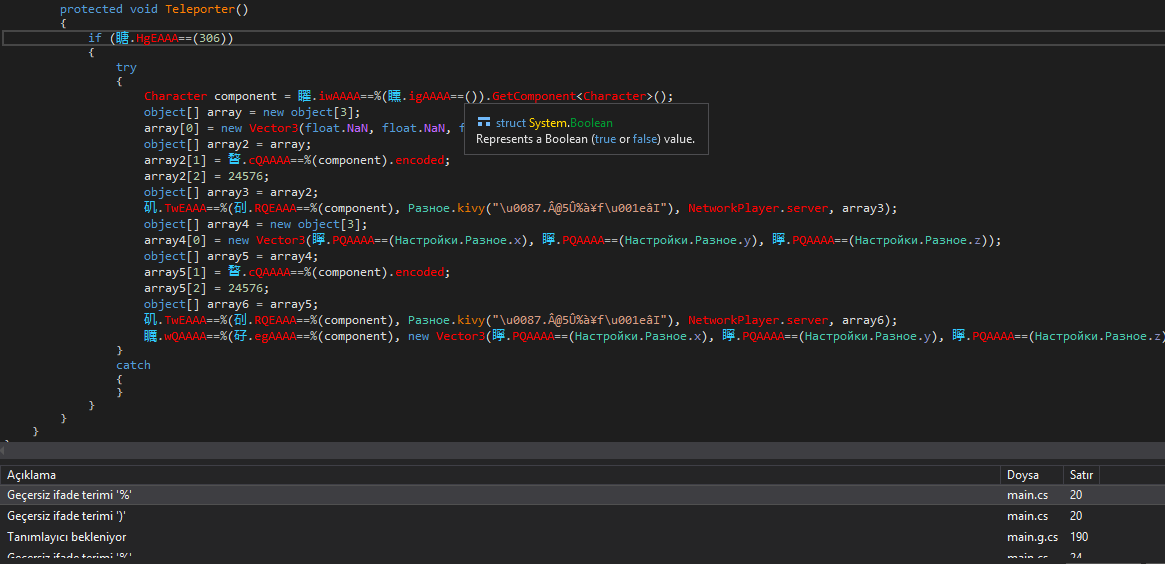Screen dimensions: 1165x564
Task: Click 'iwAAAA==' in the Character component line
Action: [x=349, y=96]
